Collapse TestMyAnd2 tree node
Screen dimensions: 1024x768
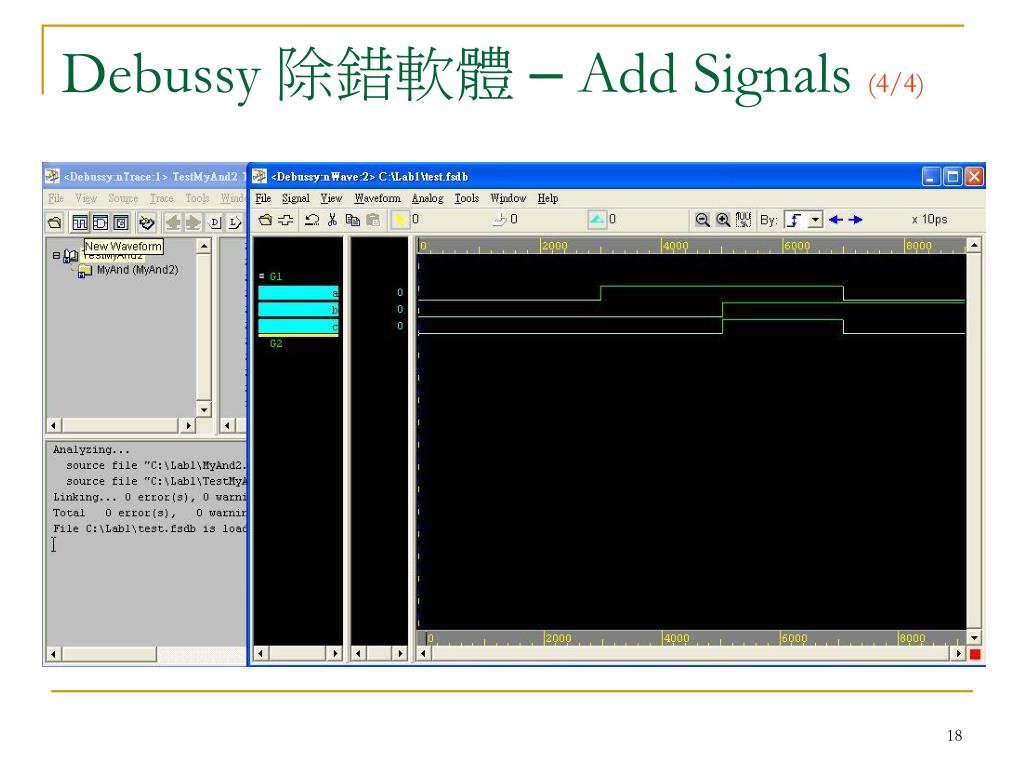56,255
